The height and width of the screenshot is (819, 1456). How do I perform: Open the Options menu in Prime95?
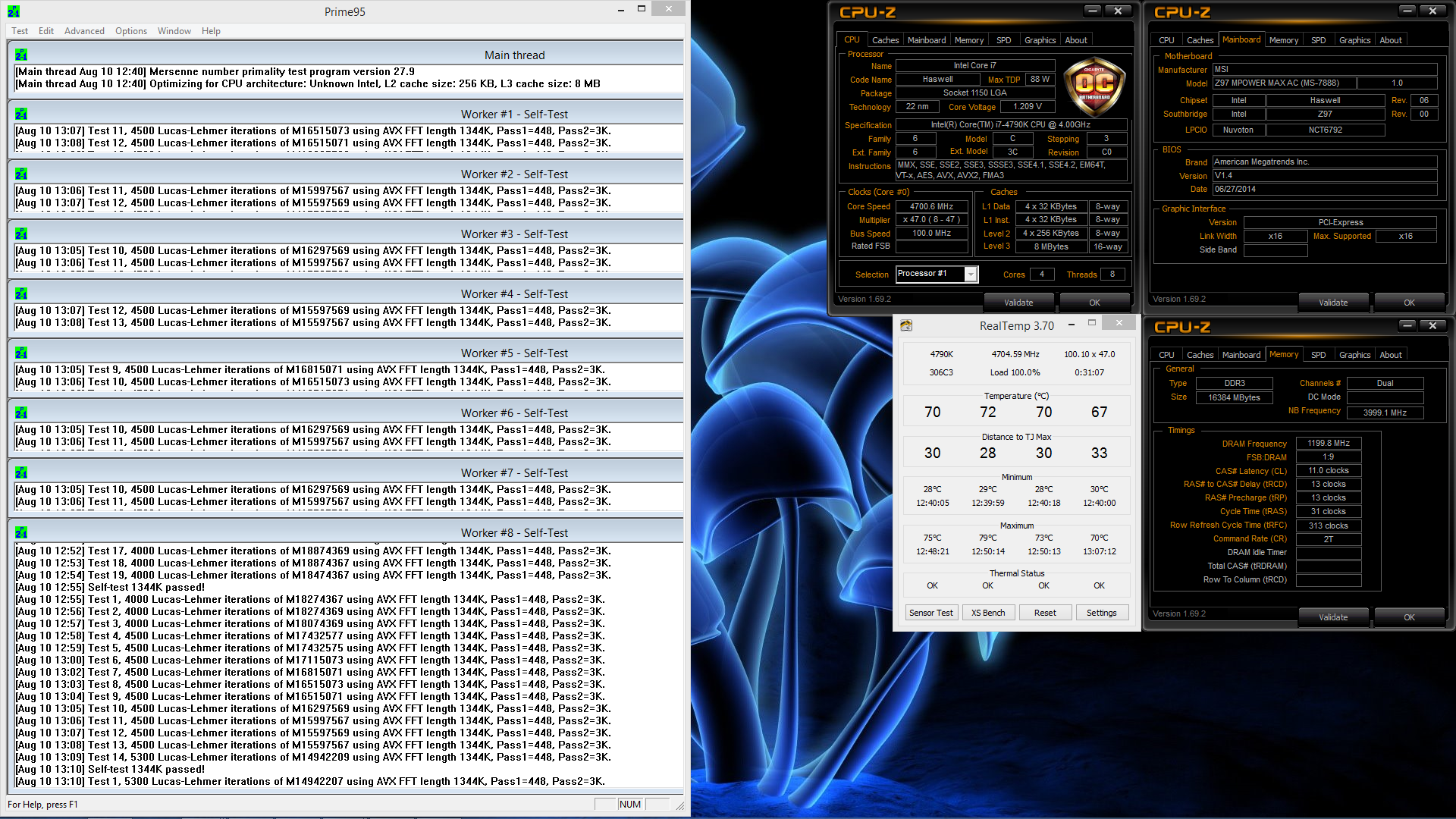(131, 31)
